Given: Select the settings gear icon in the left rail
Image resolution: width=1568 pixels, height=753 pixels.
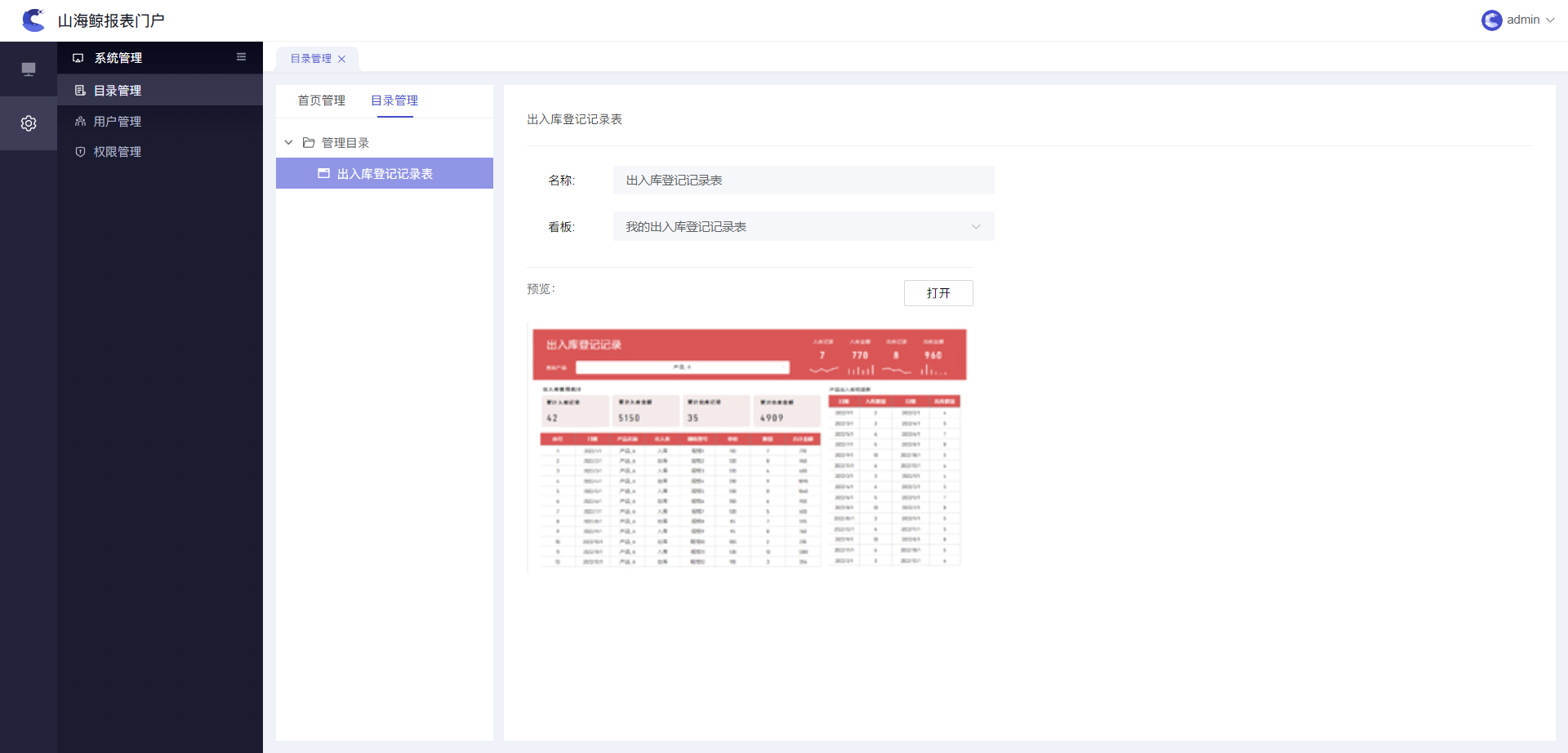Looking at the screenshot, I should click(x=29, y=123).
